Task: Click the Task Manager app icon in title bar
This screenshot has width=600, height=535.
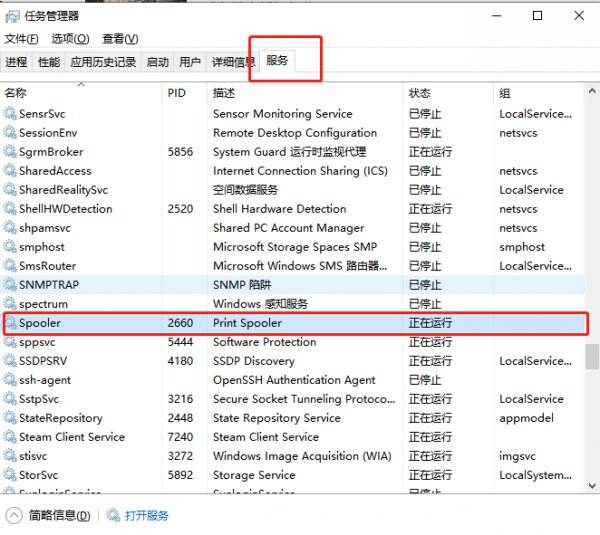Action: coord(14,16)
